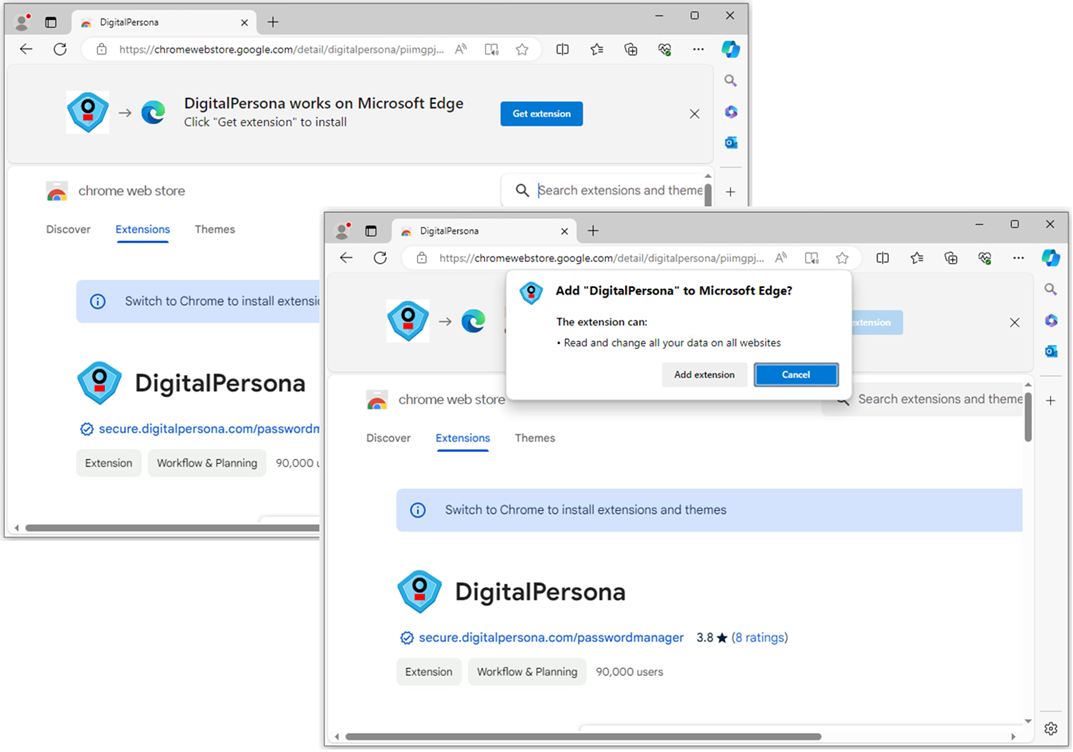Open secure.digitalpersona.com link in back window

(209, 429)
